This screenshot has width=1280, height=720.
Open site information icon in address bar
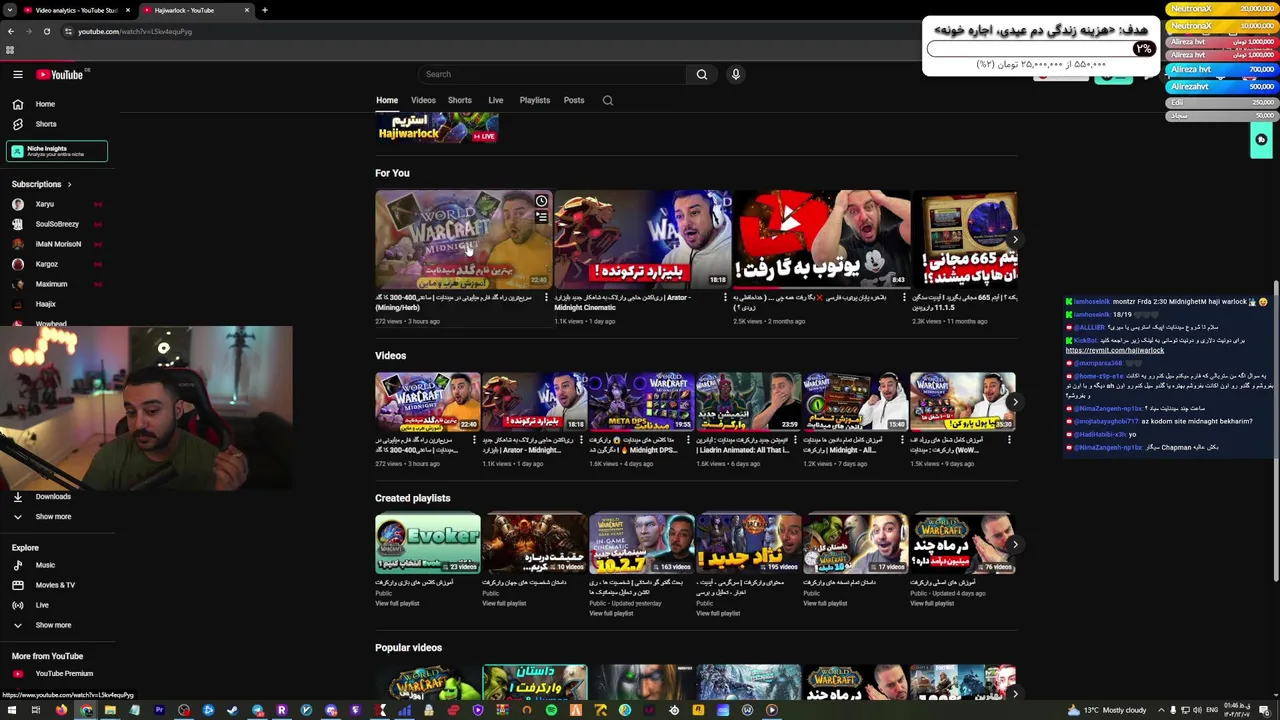pyautogui.click(x=68, y=31)
